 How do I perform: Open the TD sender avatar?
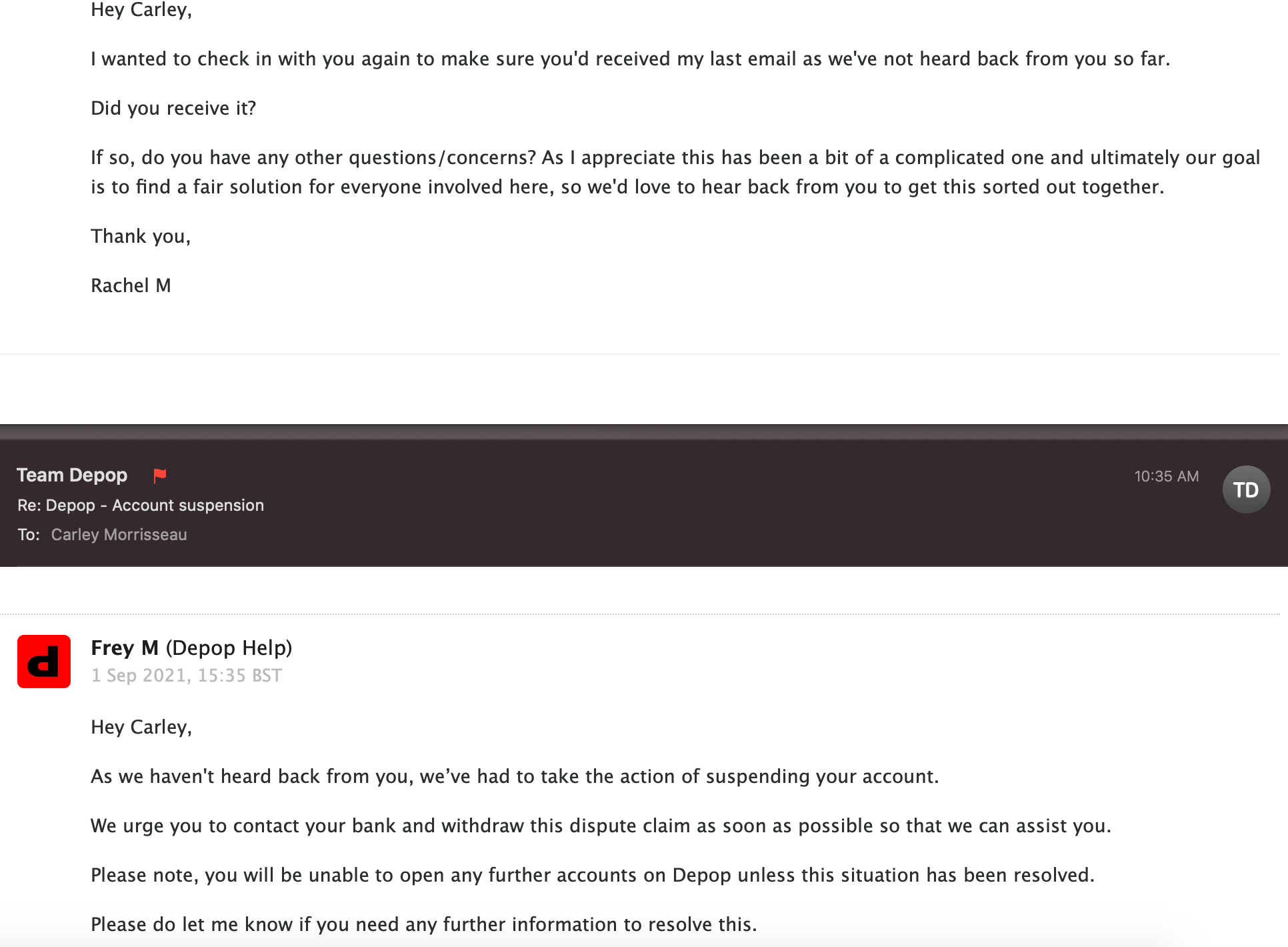coord(1245,490)
